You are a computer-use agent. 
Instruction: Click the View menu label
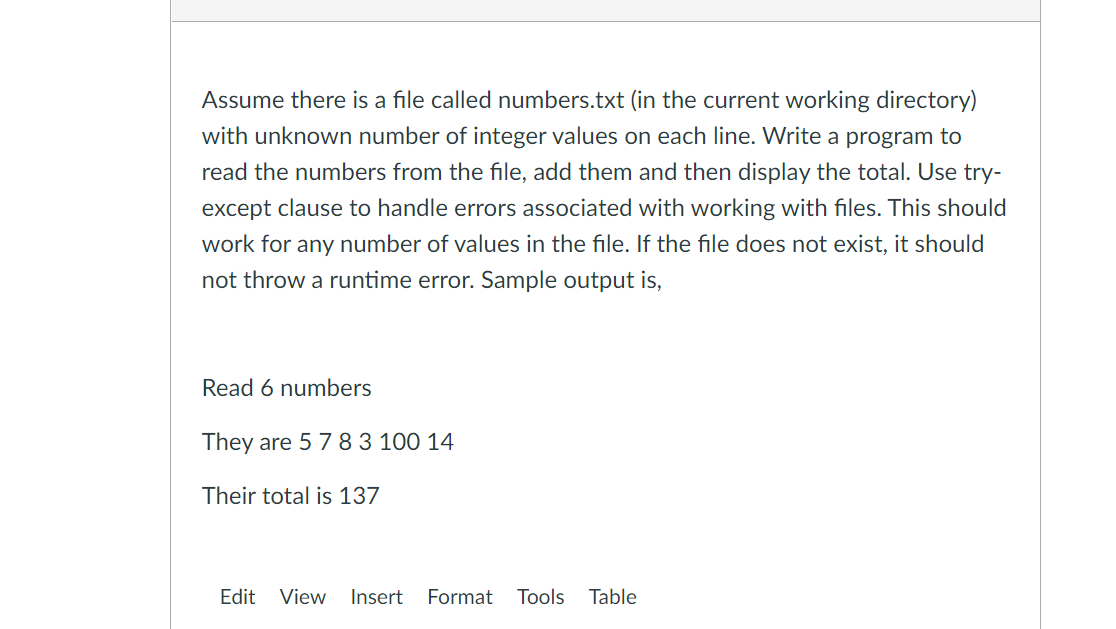click(302, 596)
